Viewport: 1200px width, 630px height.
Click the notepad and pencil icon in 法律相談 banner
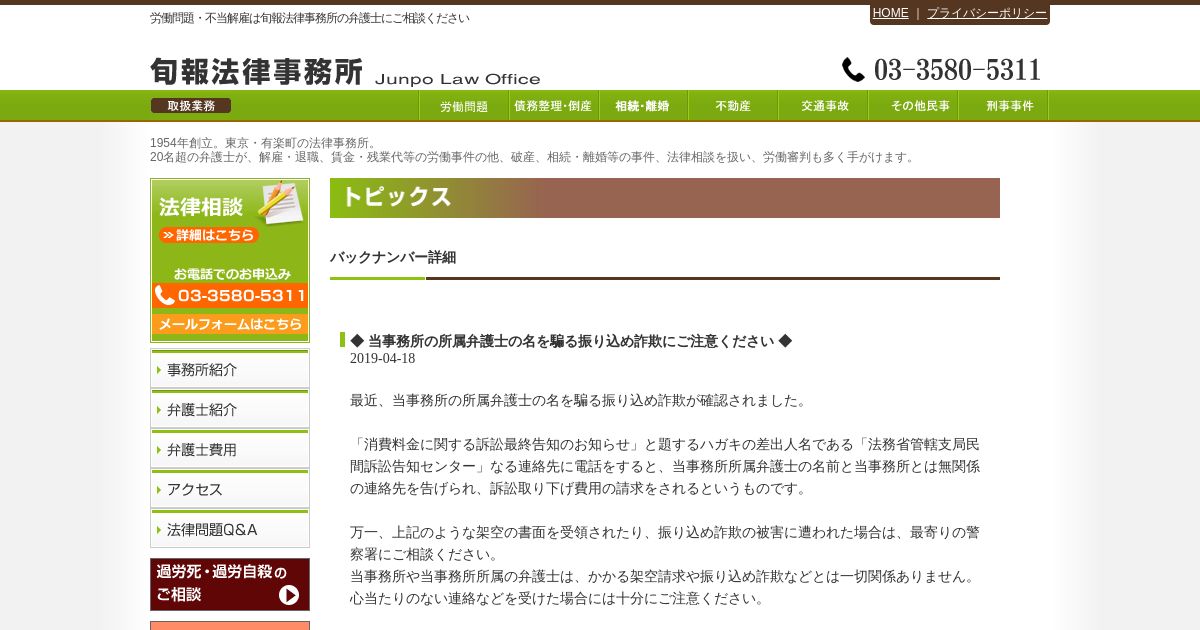click(279, 203)
